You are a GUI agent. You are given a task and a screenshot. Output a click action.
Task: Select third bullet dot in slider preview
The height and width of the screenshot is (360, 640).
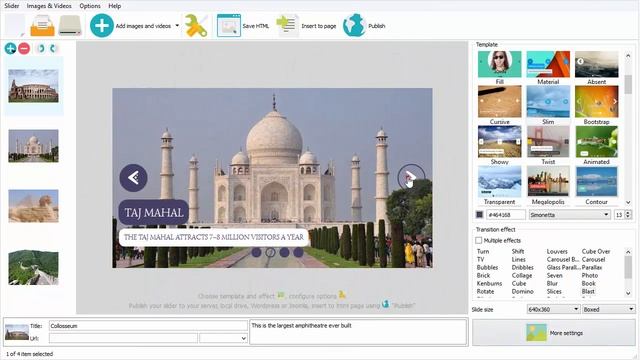284,252
